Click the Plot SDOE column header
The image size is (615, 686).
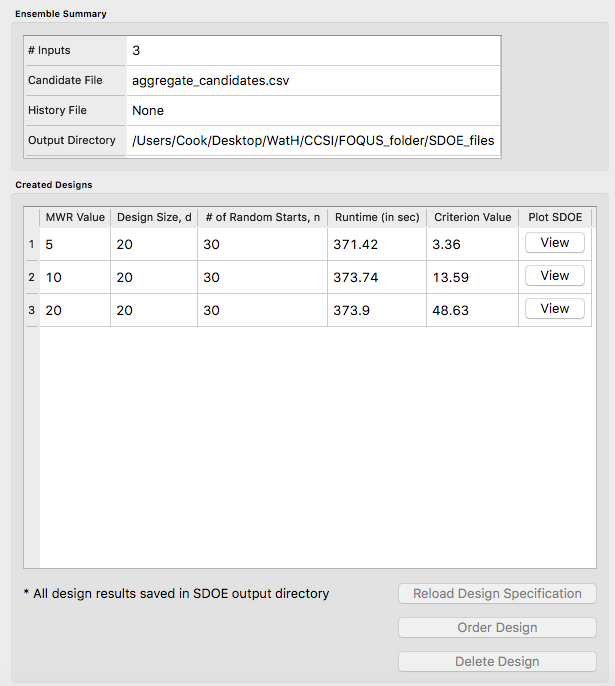click(555, 217)
